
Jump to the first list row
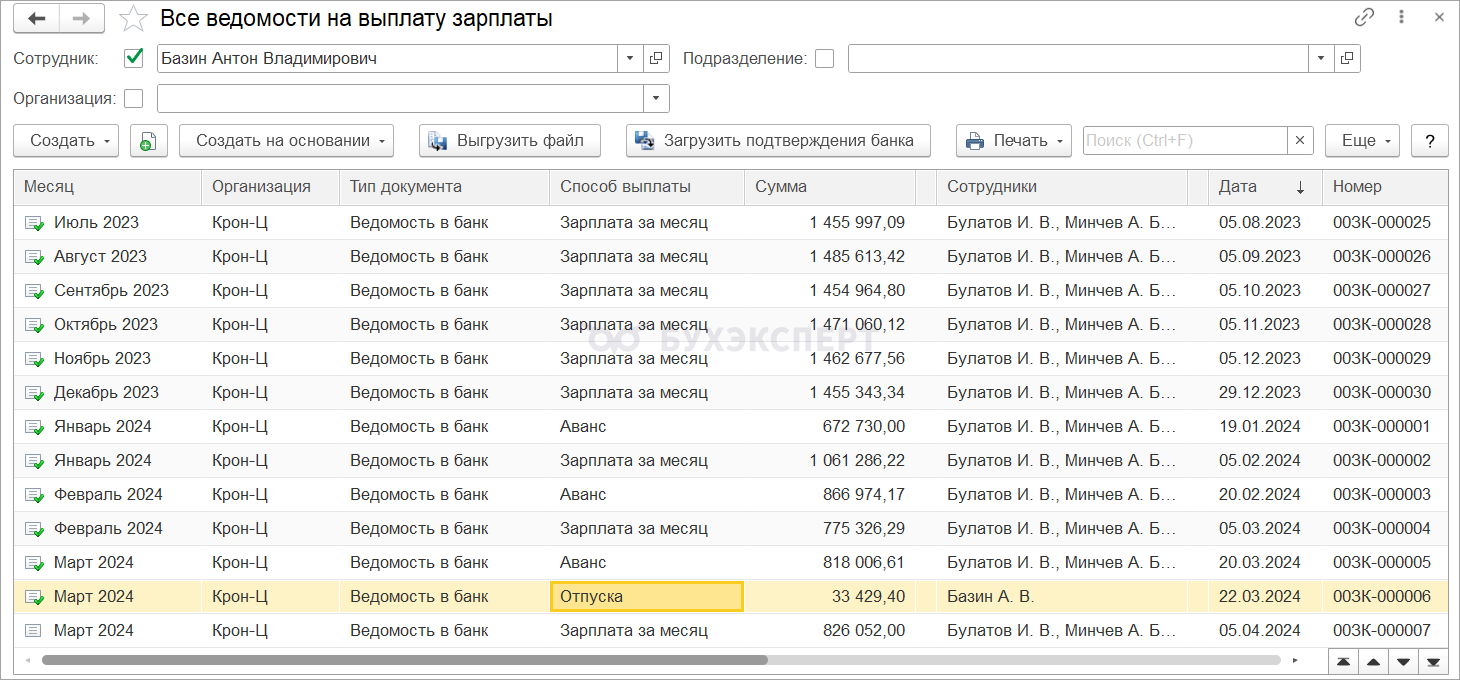click(1342, 661)
